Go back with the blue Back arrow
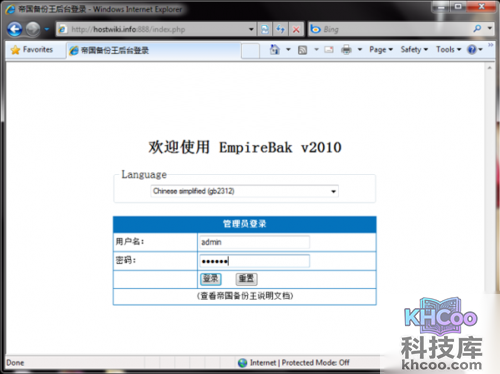 click(15, 29)
